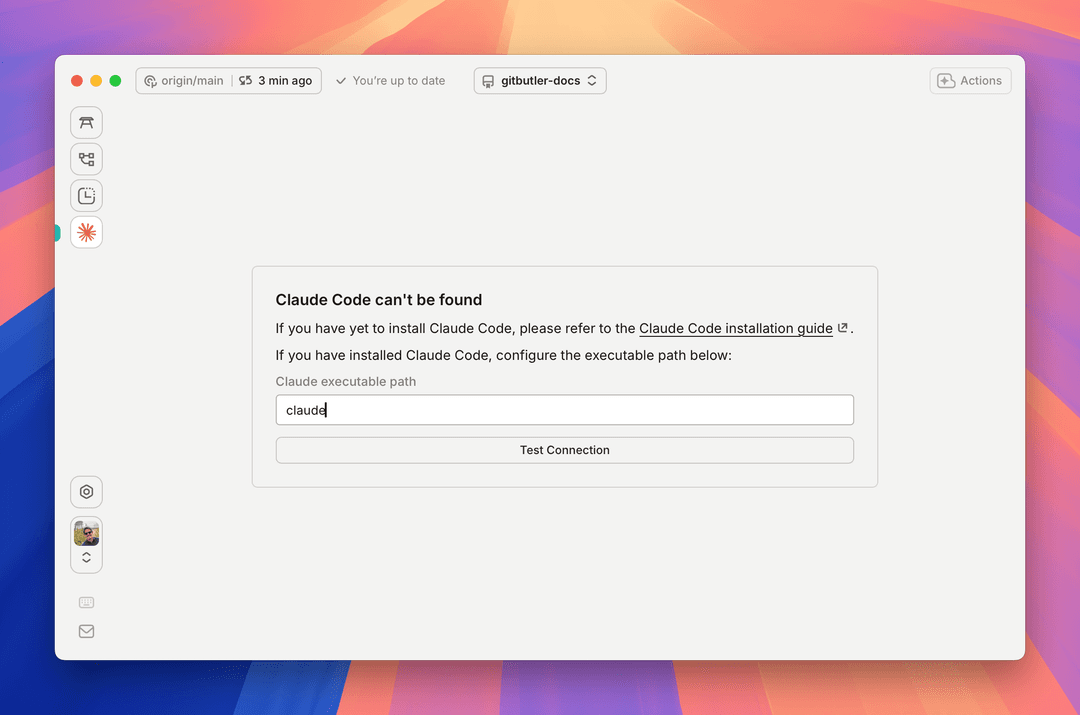Click the external link icon beside guide
The width and height of the screenshot is (1080, 715).
pyautogui.click(x=843, y=328)
